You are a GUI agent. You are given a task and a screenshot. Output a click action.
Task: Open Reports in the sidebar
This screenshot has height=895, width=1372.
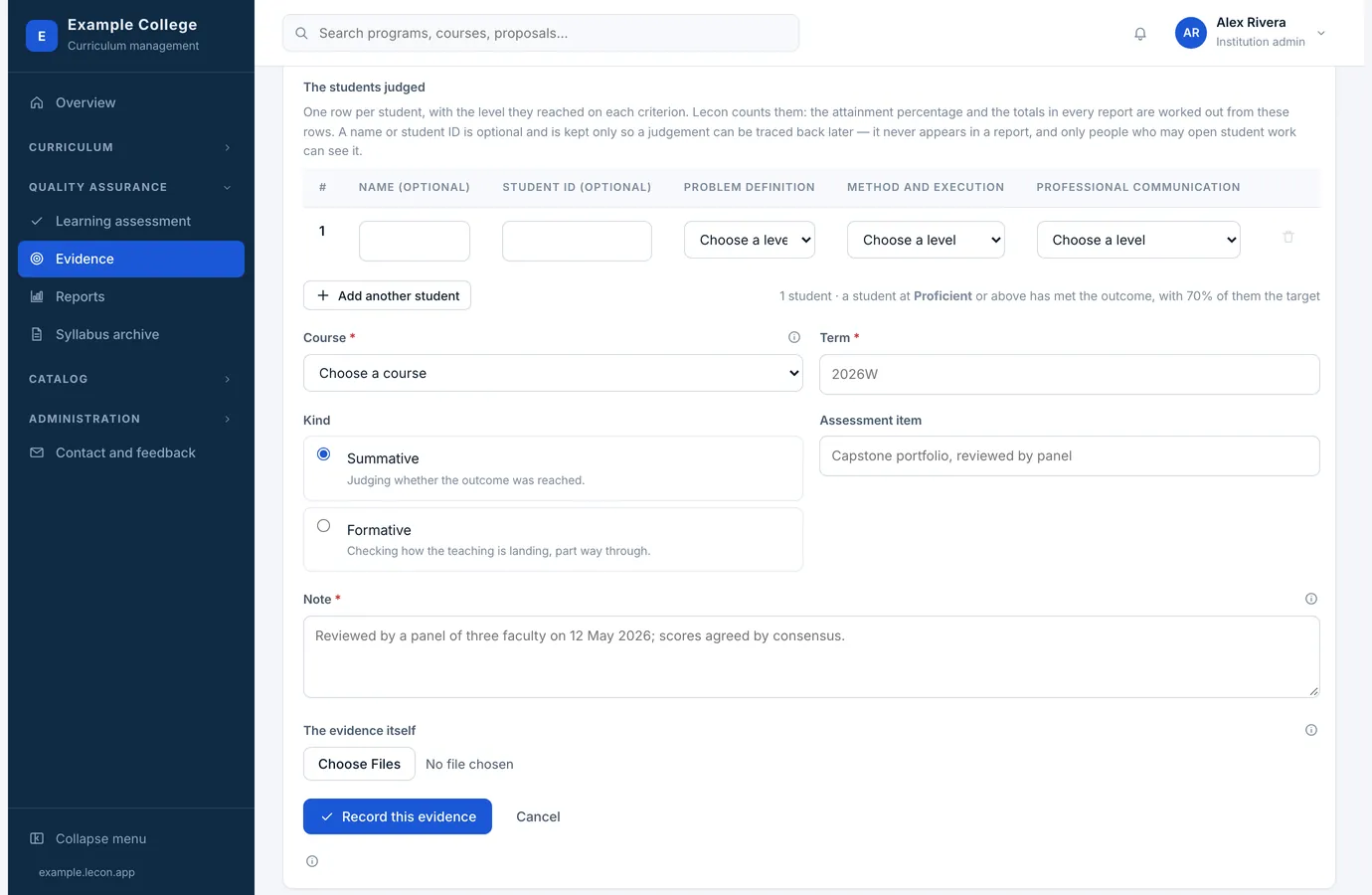tap(130, 296)
